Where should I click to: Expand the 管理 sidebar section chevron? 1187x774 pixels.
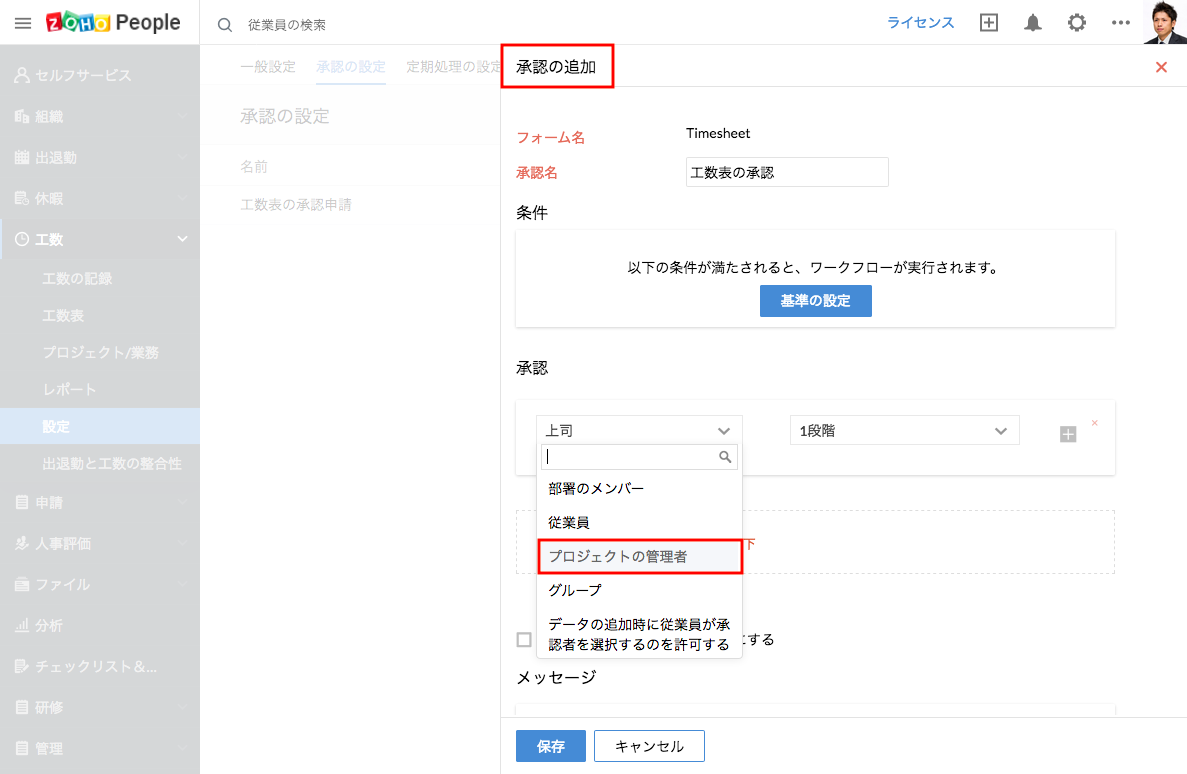click(182, 747)
